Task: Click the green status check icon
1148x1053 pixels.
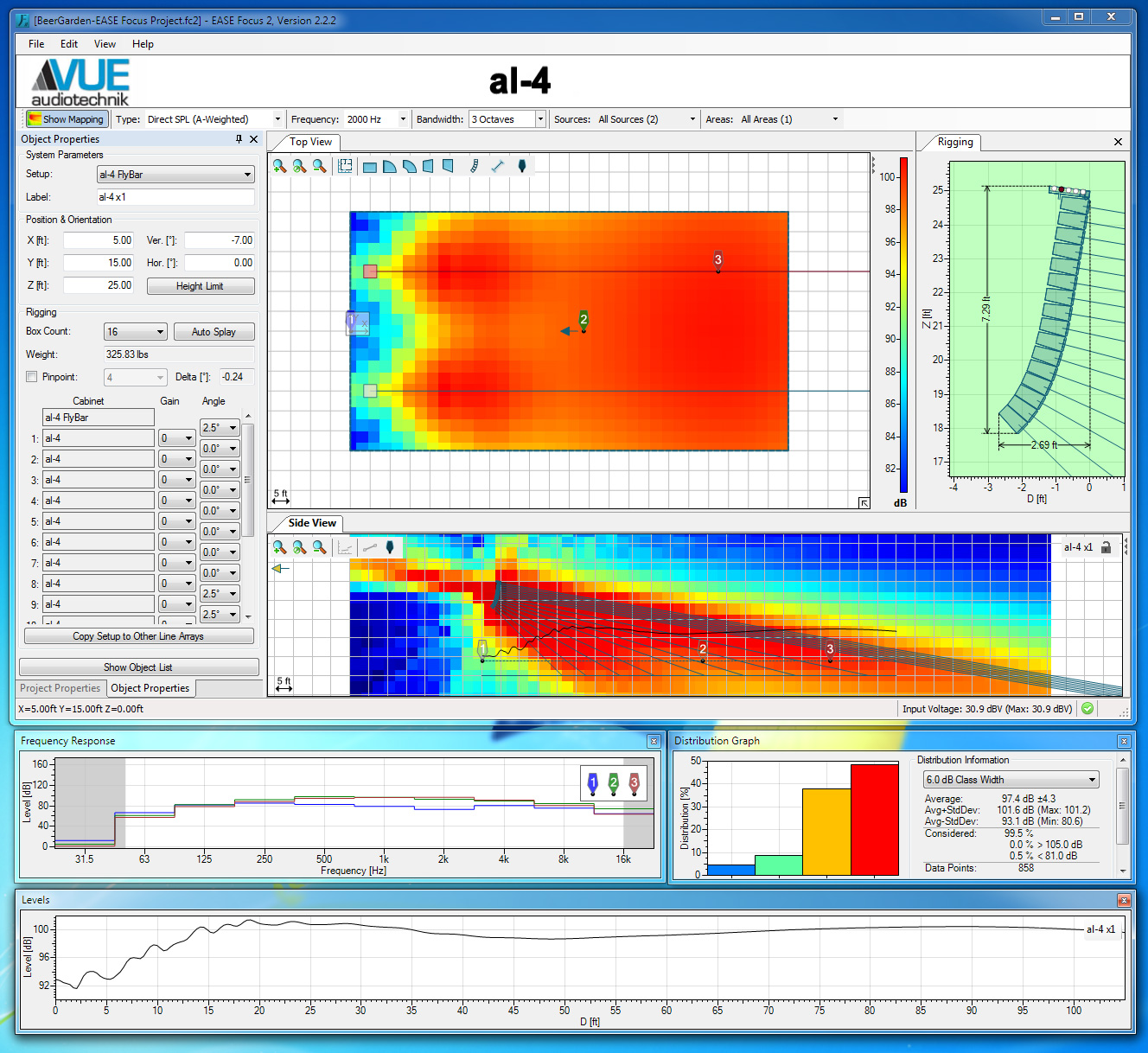Action: tap(1087, 709)
